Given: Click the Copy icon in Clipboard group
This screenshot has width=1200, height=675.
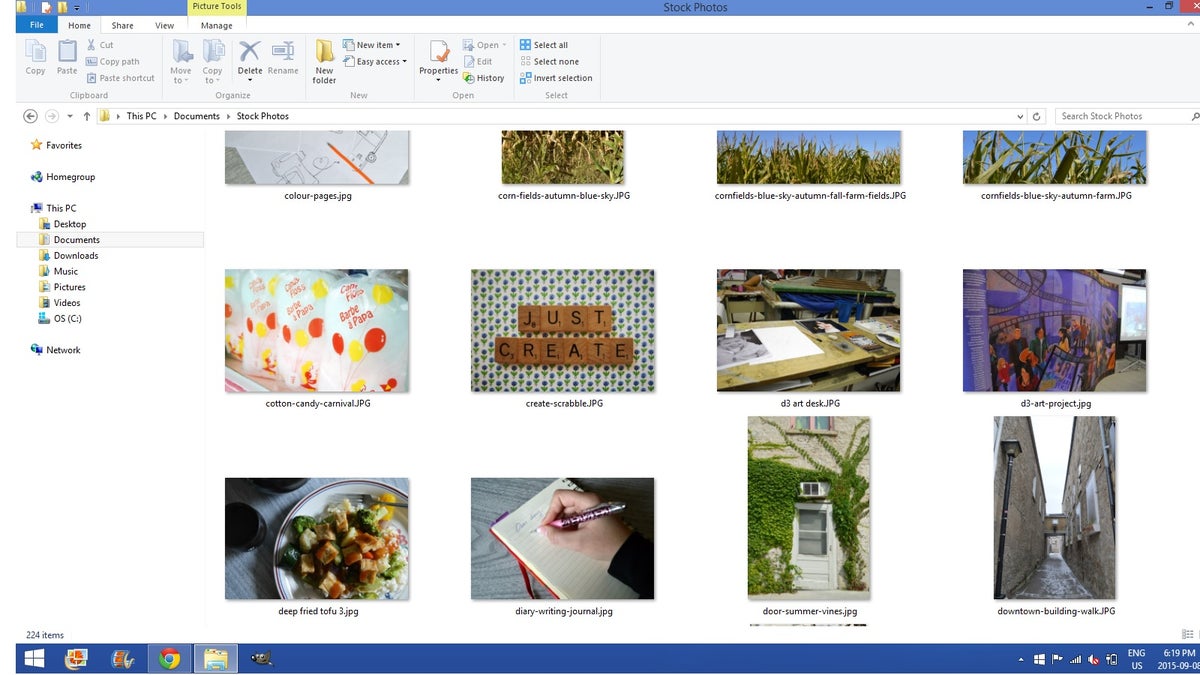Looking at the screenshot, I should (35, 58).
